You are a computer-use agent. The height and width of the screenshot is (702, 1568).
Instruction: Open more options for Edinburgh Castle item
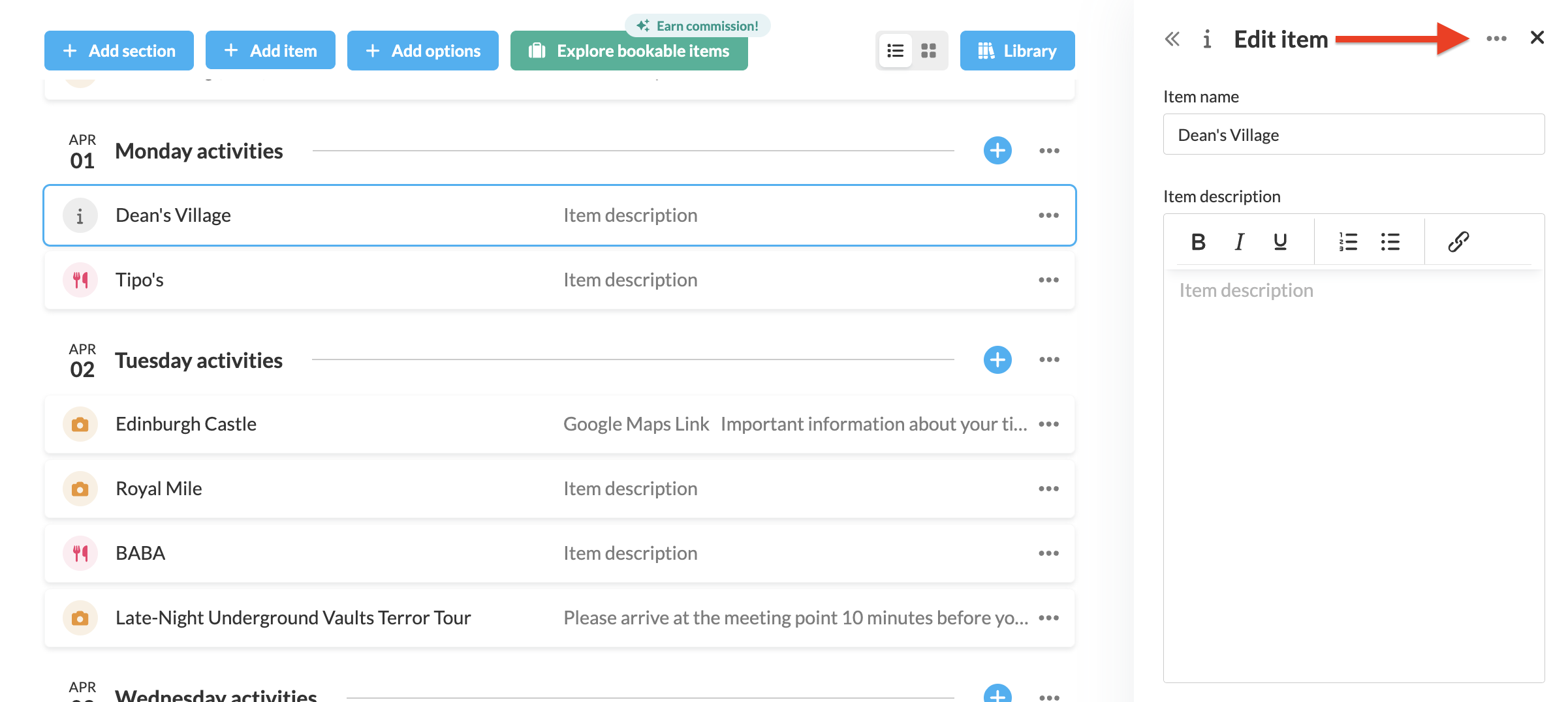point(1048,424)
